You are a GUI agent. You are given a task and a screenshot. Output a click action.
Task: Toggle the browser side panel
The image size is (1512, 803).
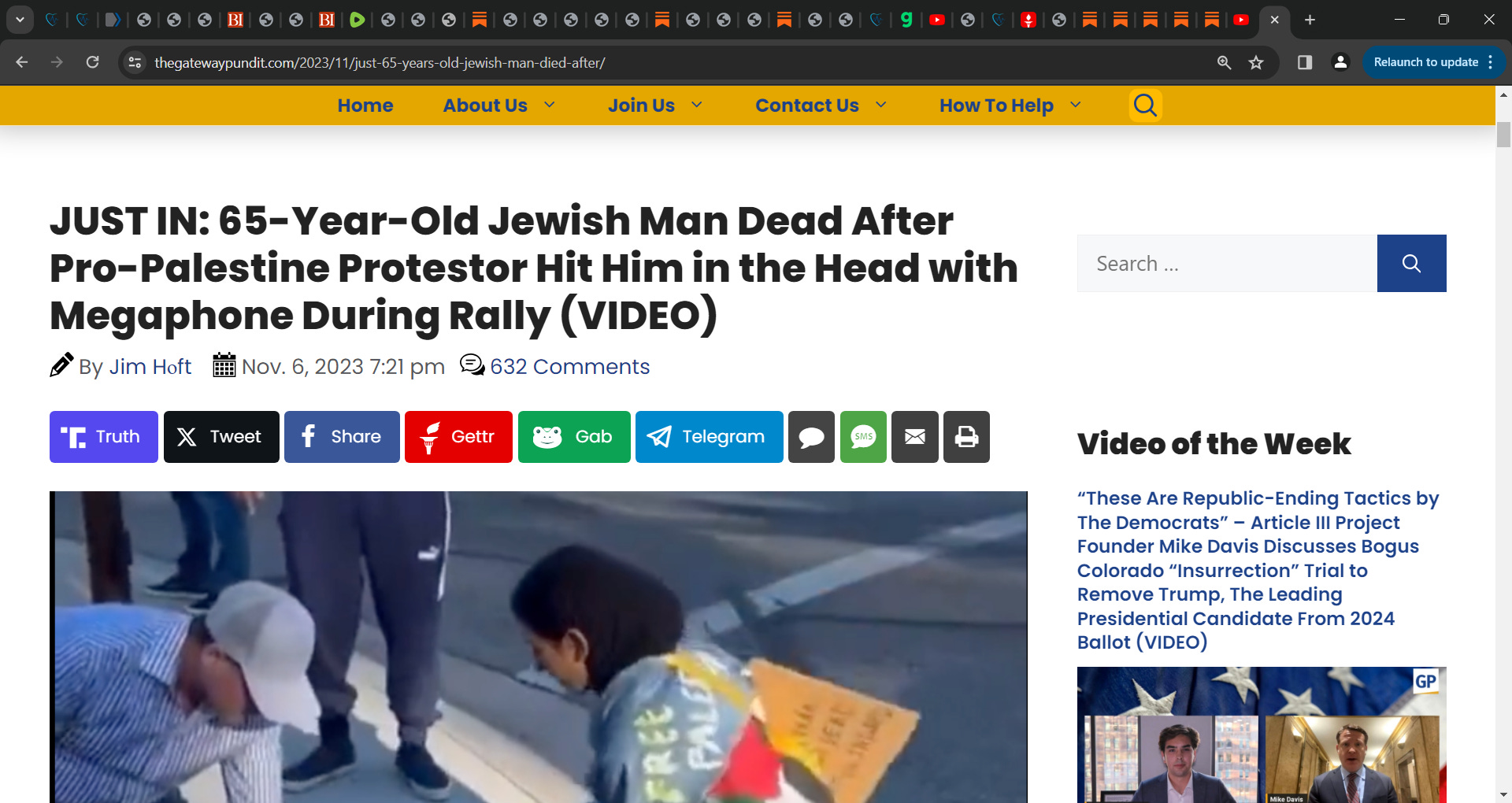point(1304,62)
